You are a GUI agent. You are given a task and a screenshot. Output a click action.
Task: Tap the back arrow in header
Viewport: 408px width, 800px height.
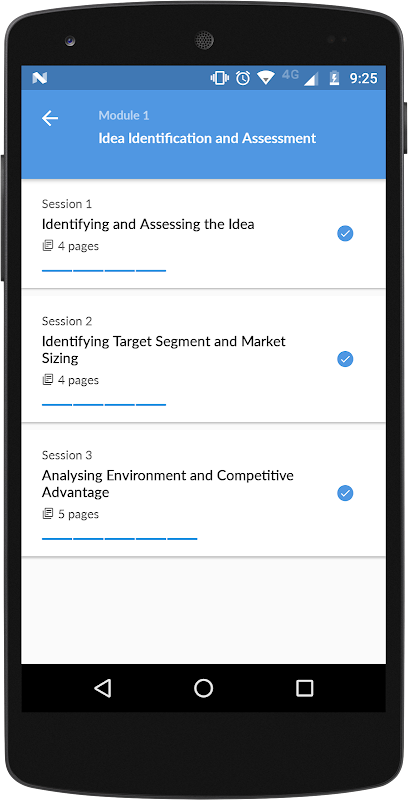50,118
